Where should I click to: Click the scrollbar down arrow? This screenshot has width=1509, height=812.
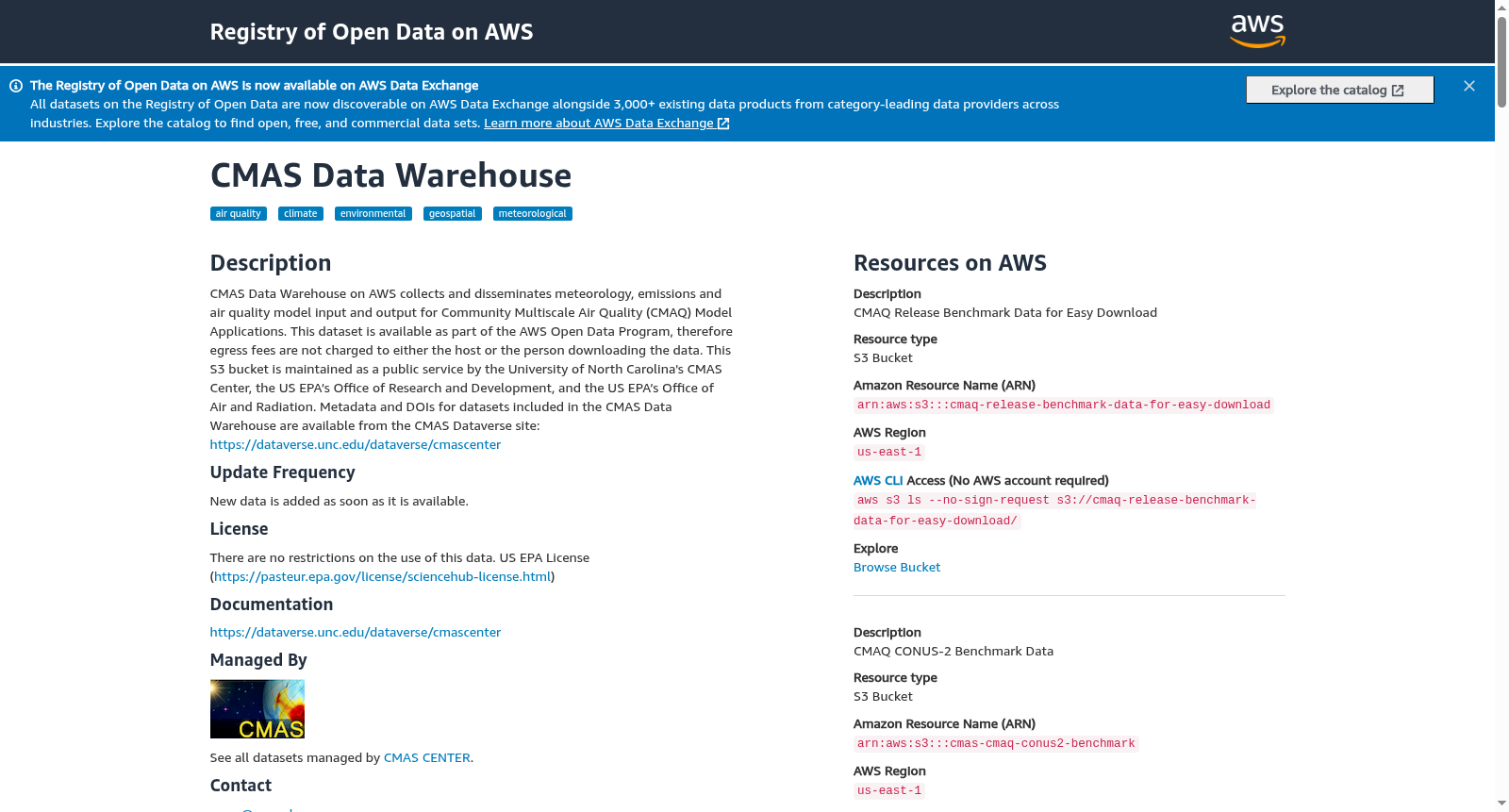pos(1501,804)
